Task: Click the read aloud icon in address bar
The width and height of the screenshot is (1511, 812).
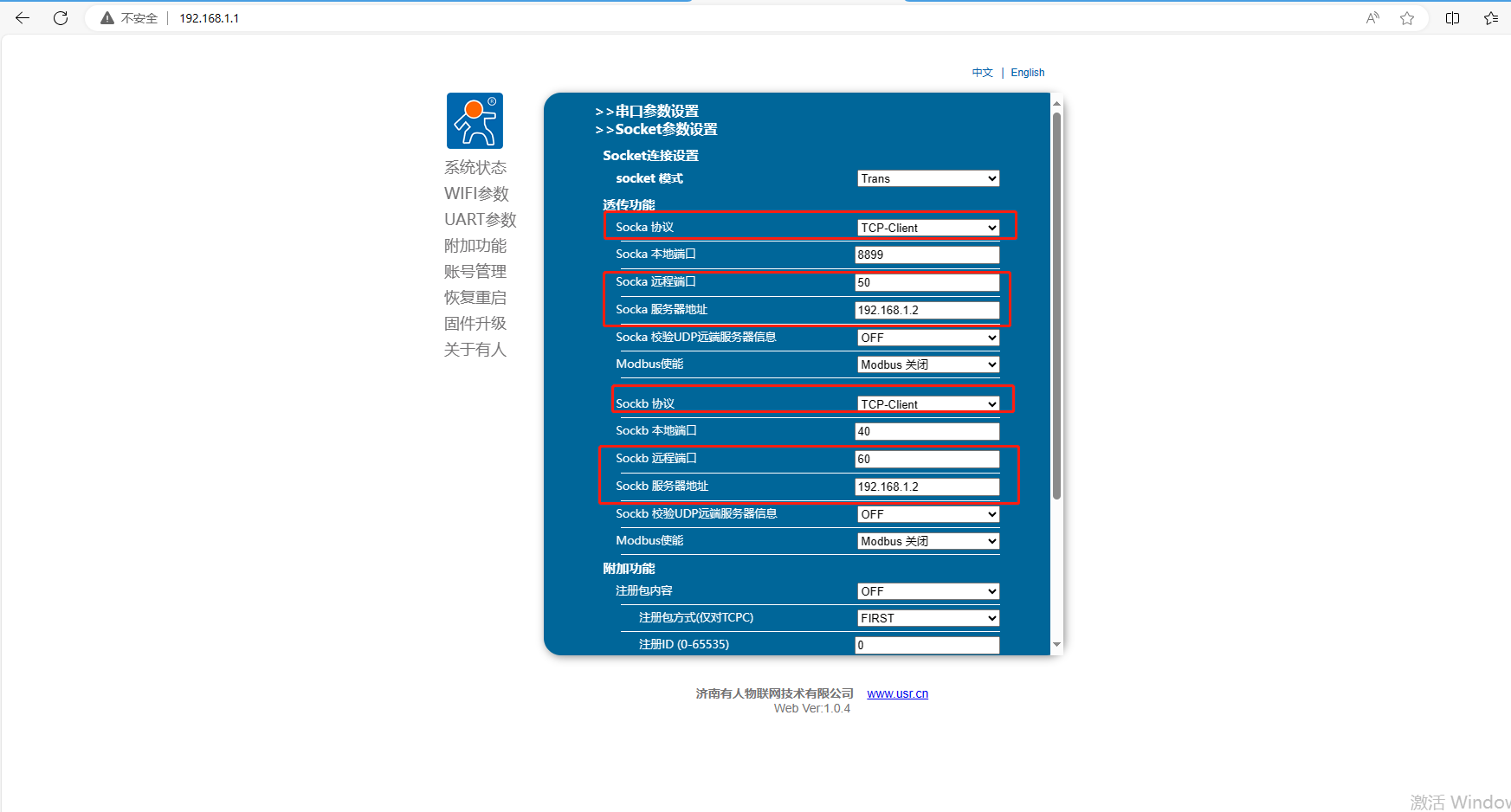Action: 1372,18
